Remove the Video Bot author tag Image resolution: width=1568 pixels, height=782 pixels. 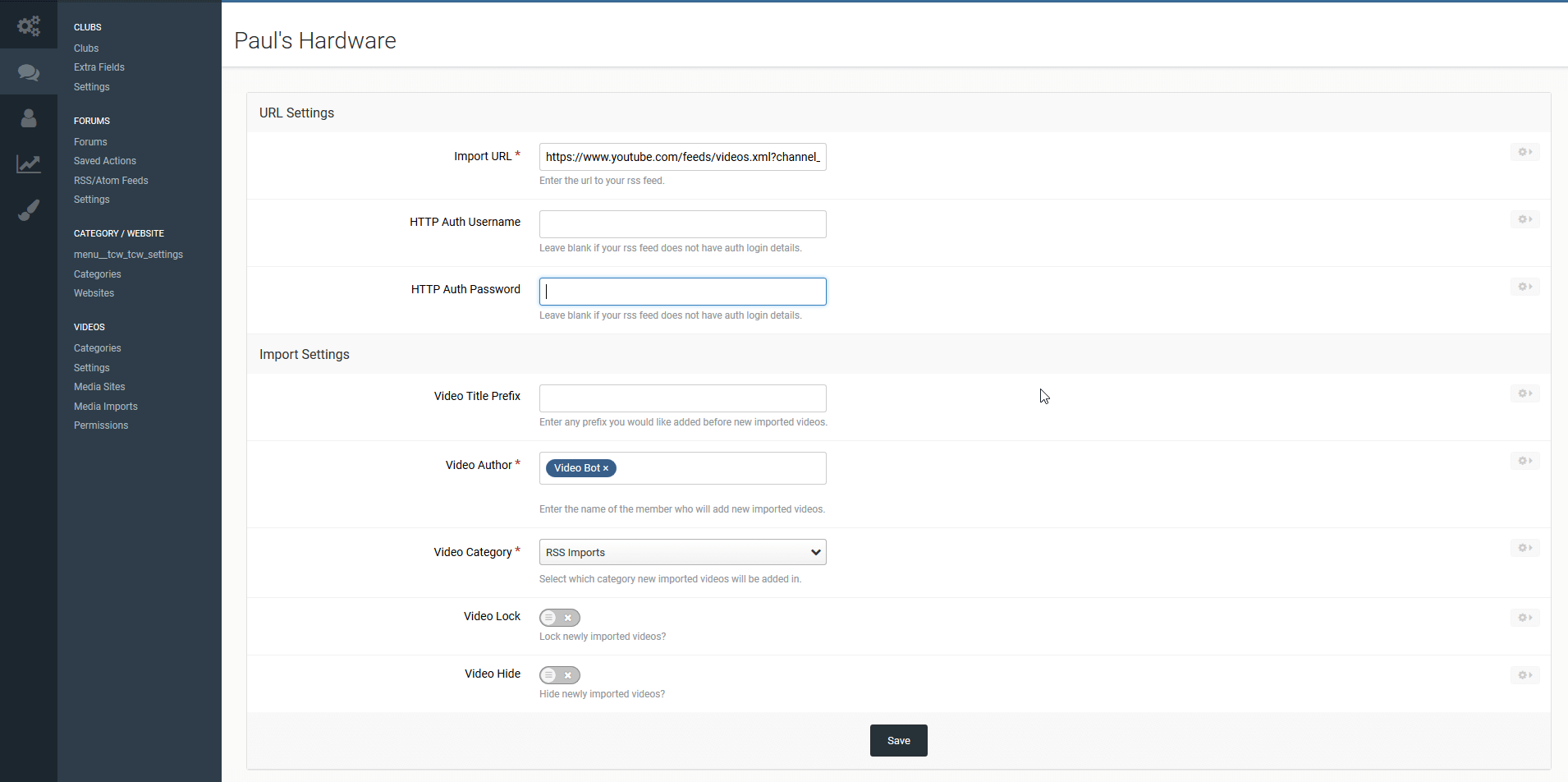pos(606,468)
